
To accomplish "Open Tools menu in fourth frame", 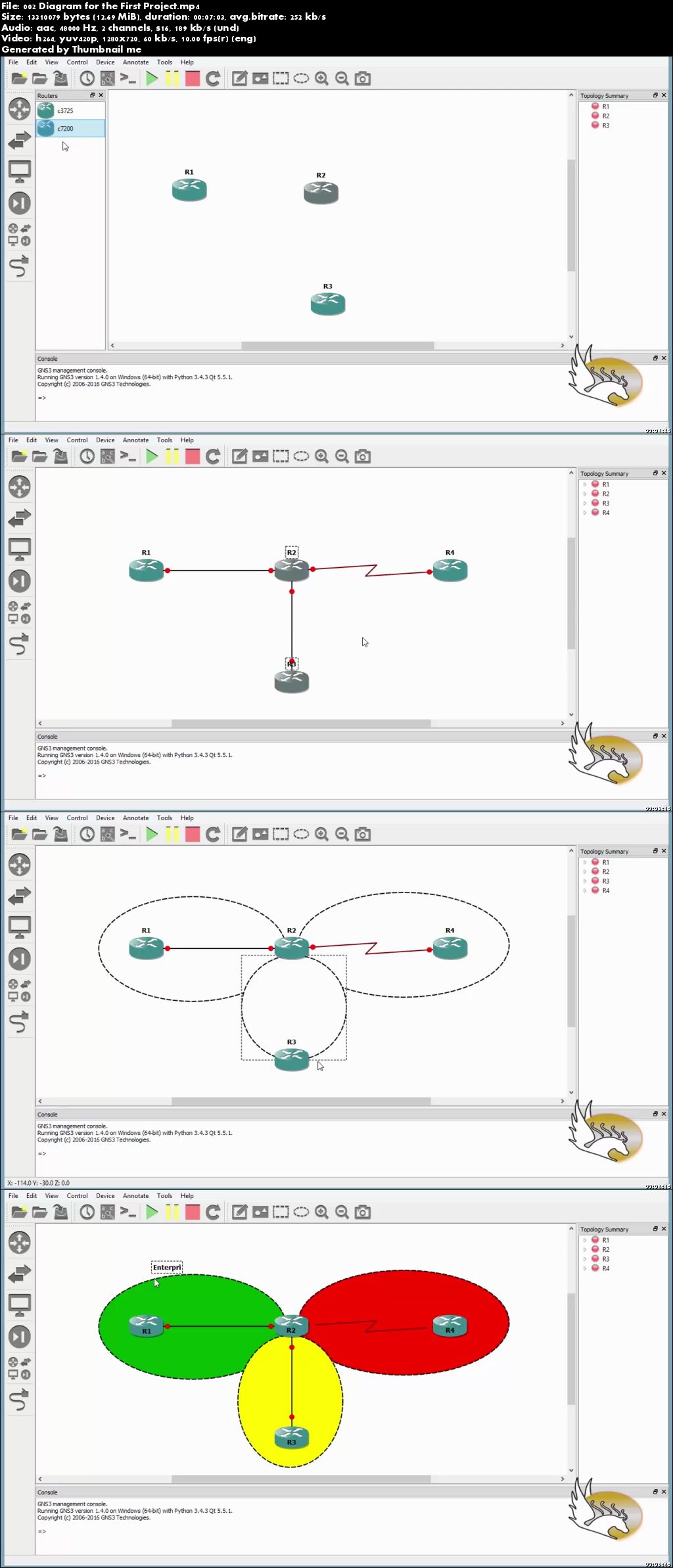I will pos(165,1196).
